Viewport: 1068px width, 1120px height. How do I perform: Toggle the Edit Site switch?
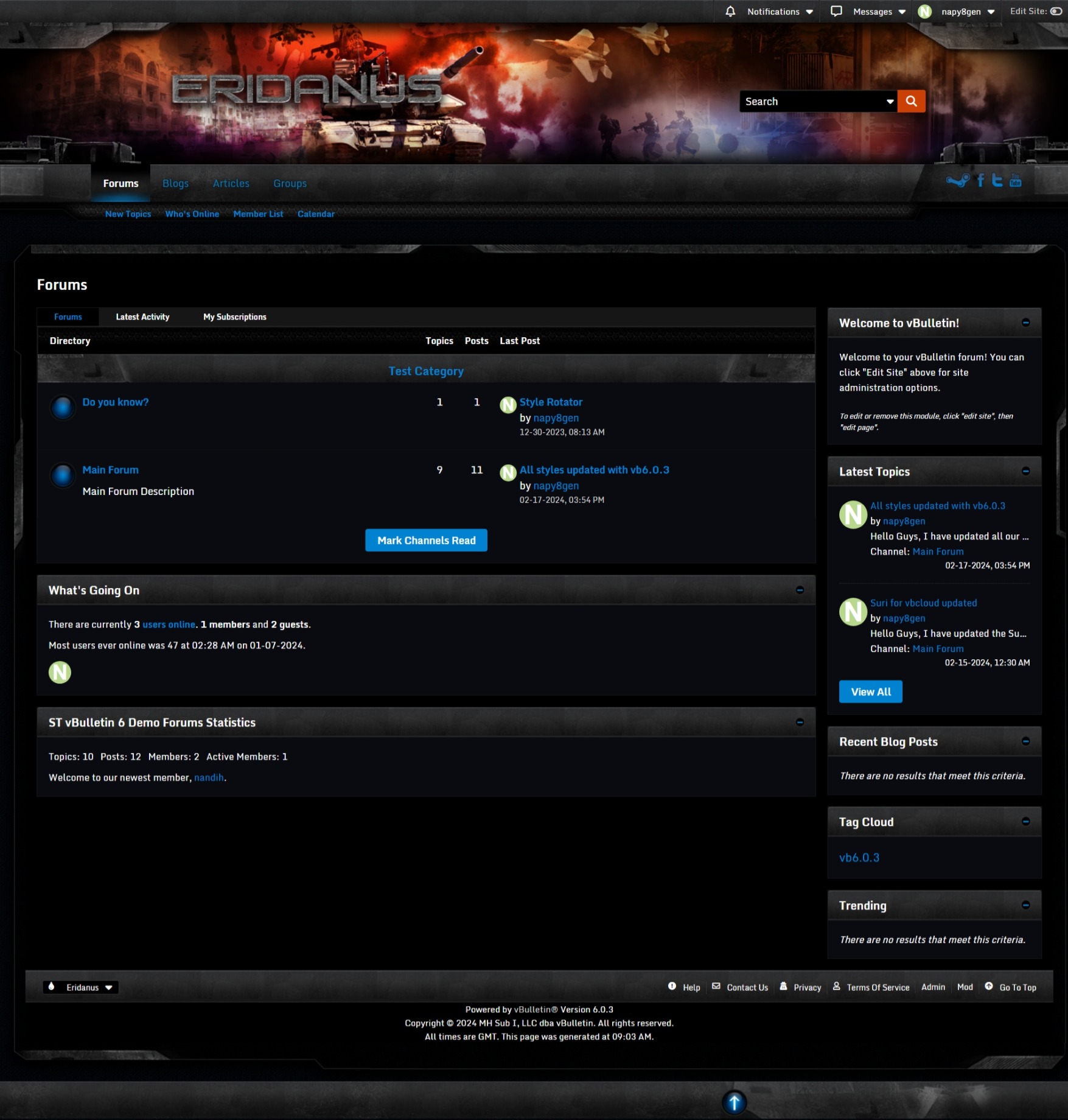coord(1056,11)
